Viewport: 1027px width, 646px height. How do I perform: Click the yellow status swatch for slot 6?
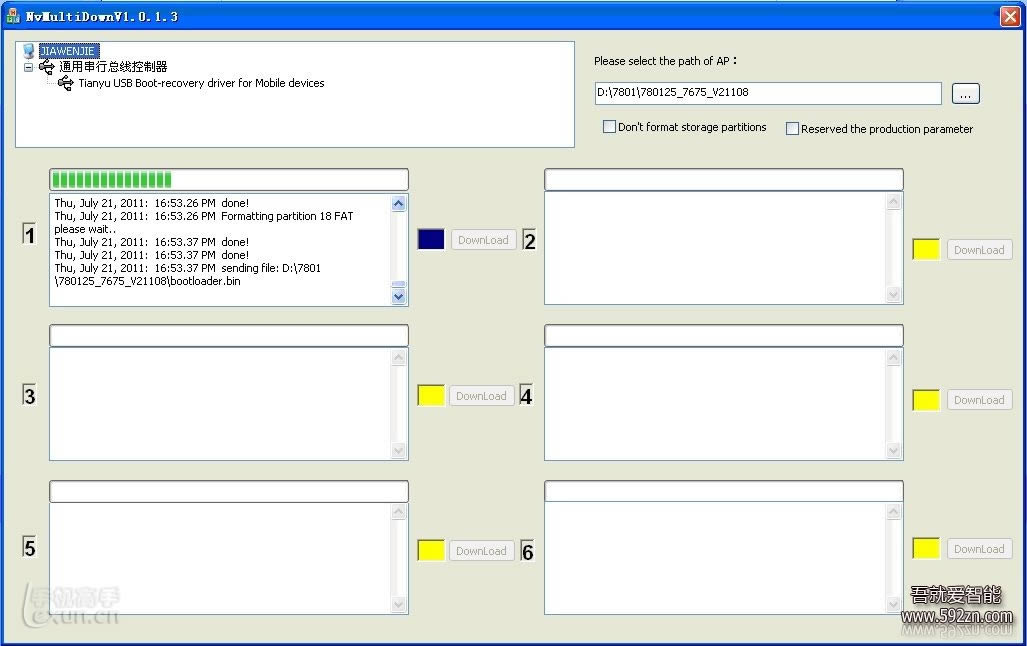(926, 549)
